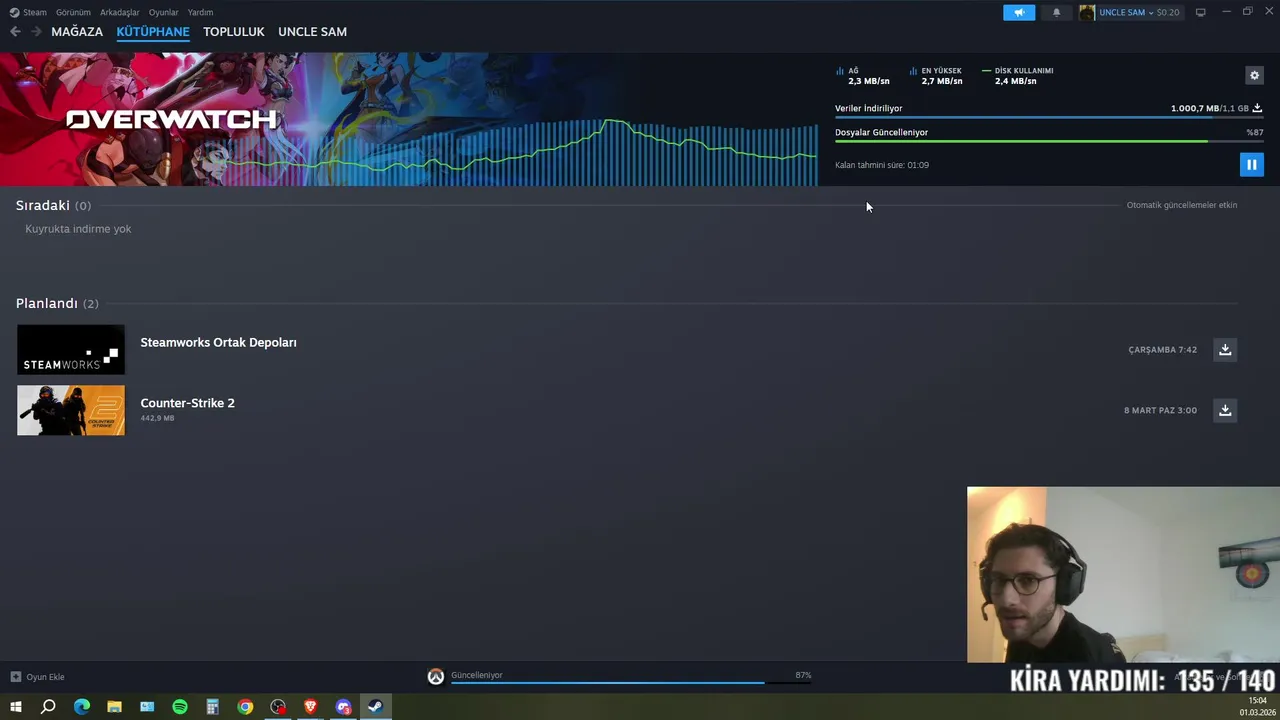Image resolution: width=1280 pixels, height=720 pixels.
Task: Open the Oyunlar menu
Action: [x=164, y=12]
